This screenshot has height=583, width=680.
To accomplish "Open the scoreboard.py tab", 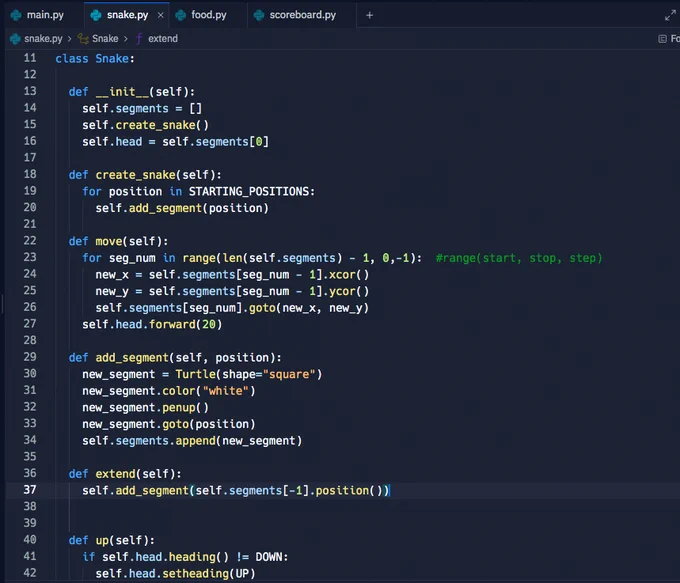I will [302, 15].
